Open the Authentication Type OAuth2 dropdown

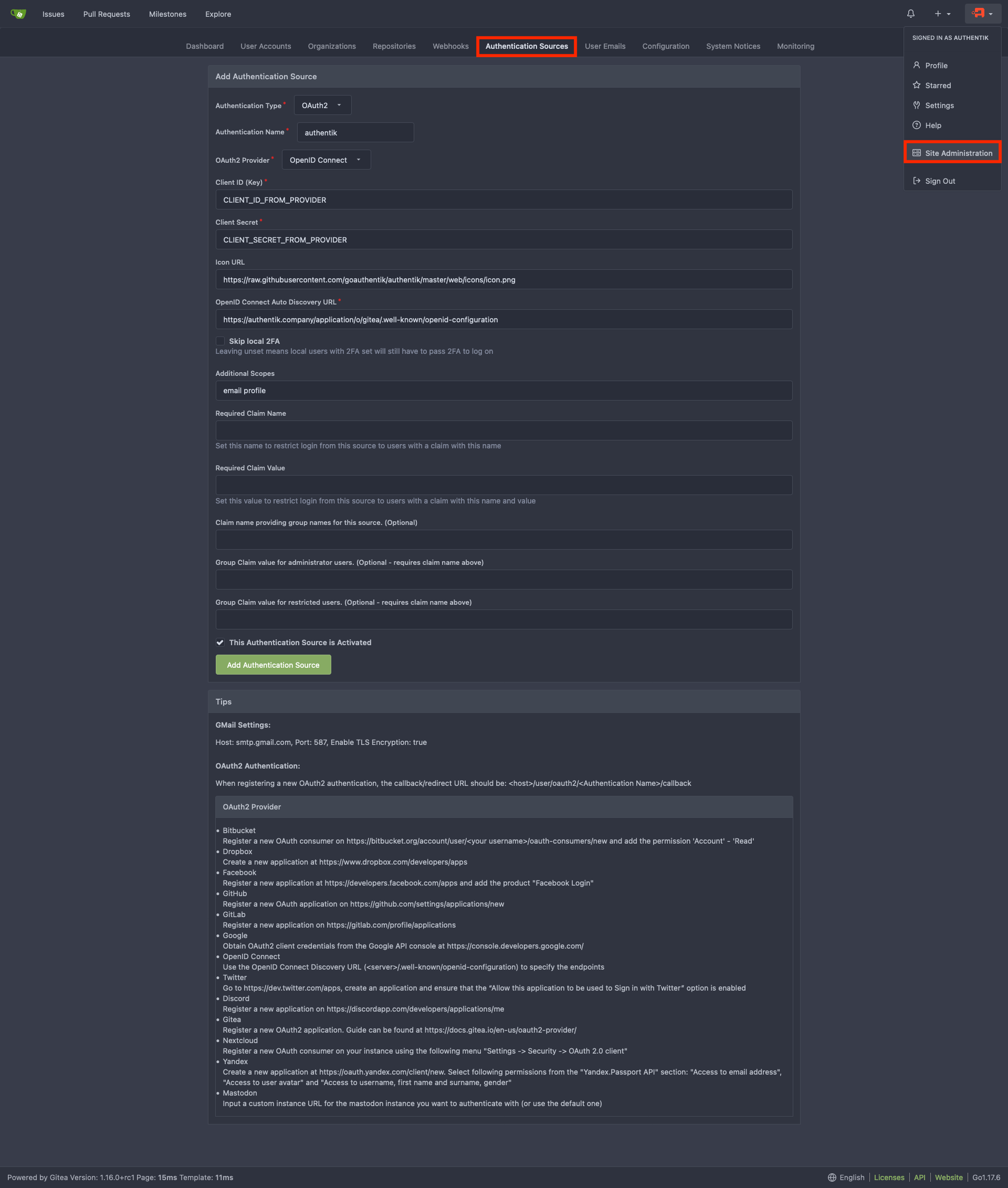[322, 105]
